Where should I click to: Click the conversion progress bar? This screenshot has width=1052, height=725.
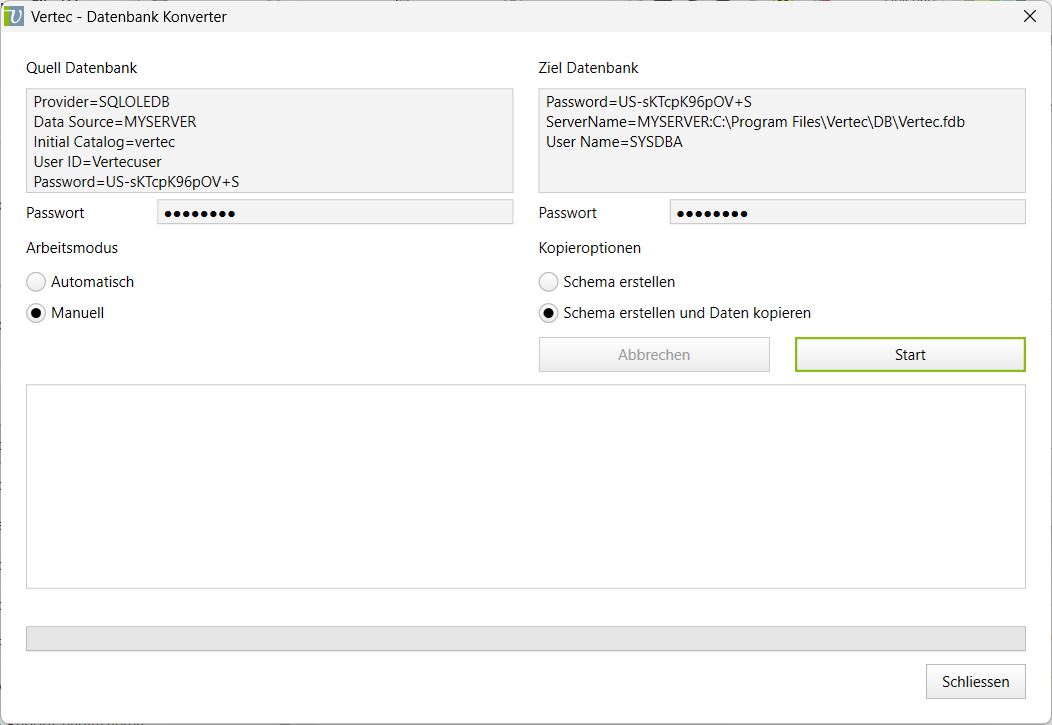(525, 638)
